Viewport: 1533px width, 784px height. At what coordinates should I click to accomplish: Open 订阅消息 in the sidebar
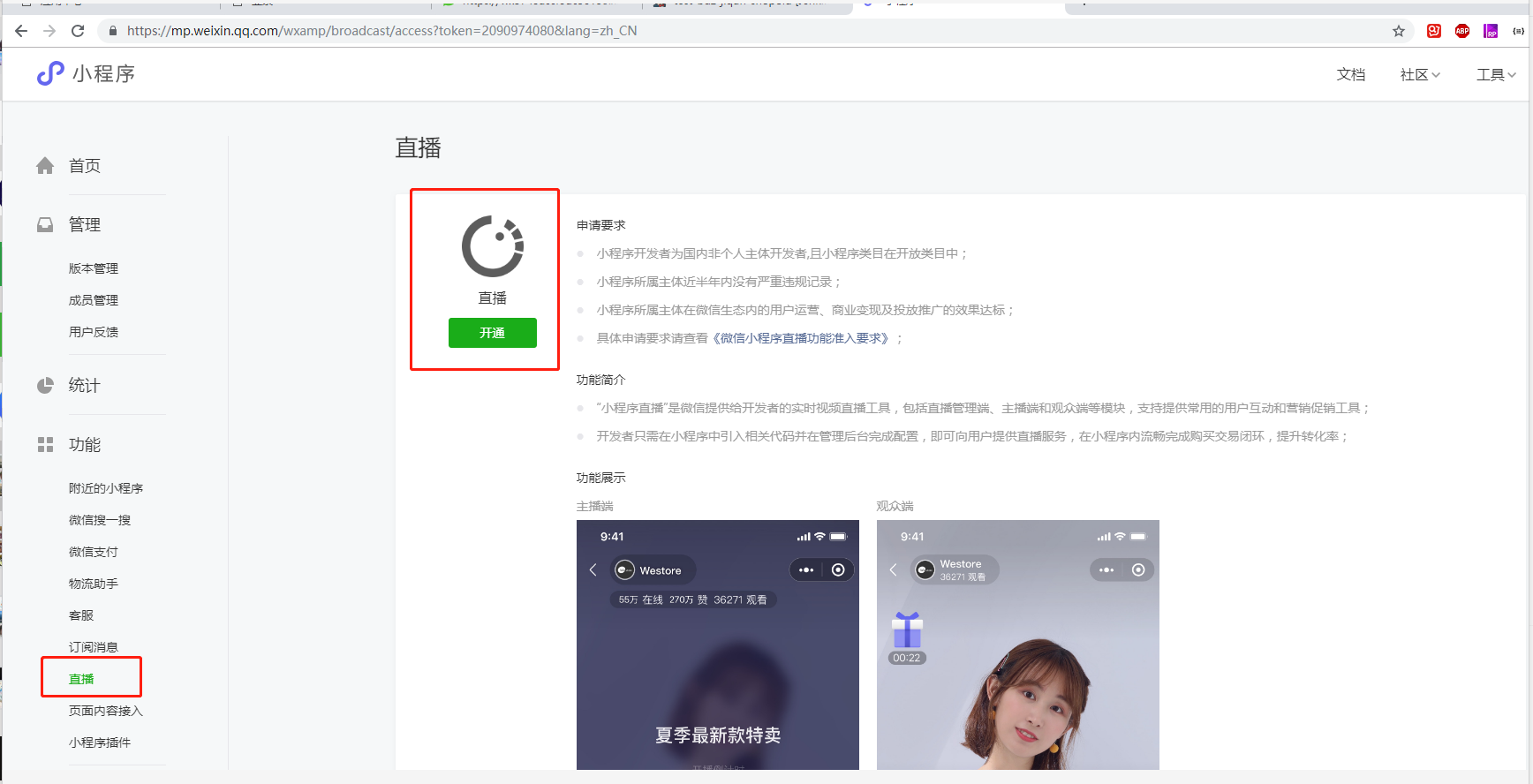pyautogui.click(x=94, y=647)
